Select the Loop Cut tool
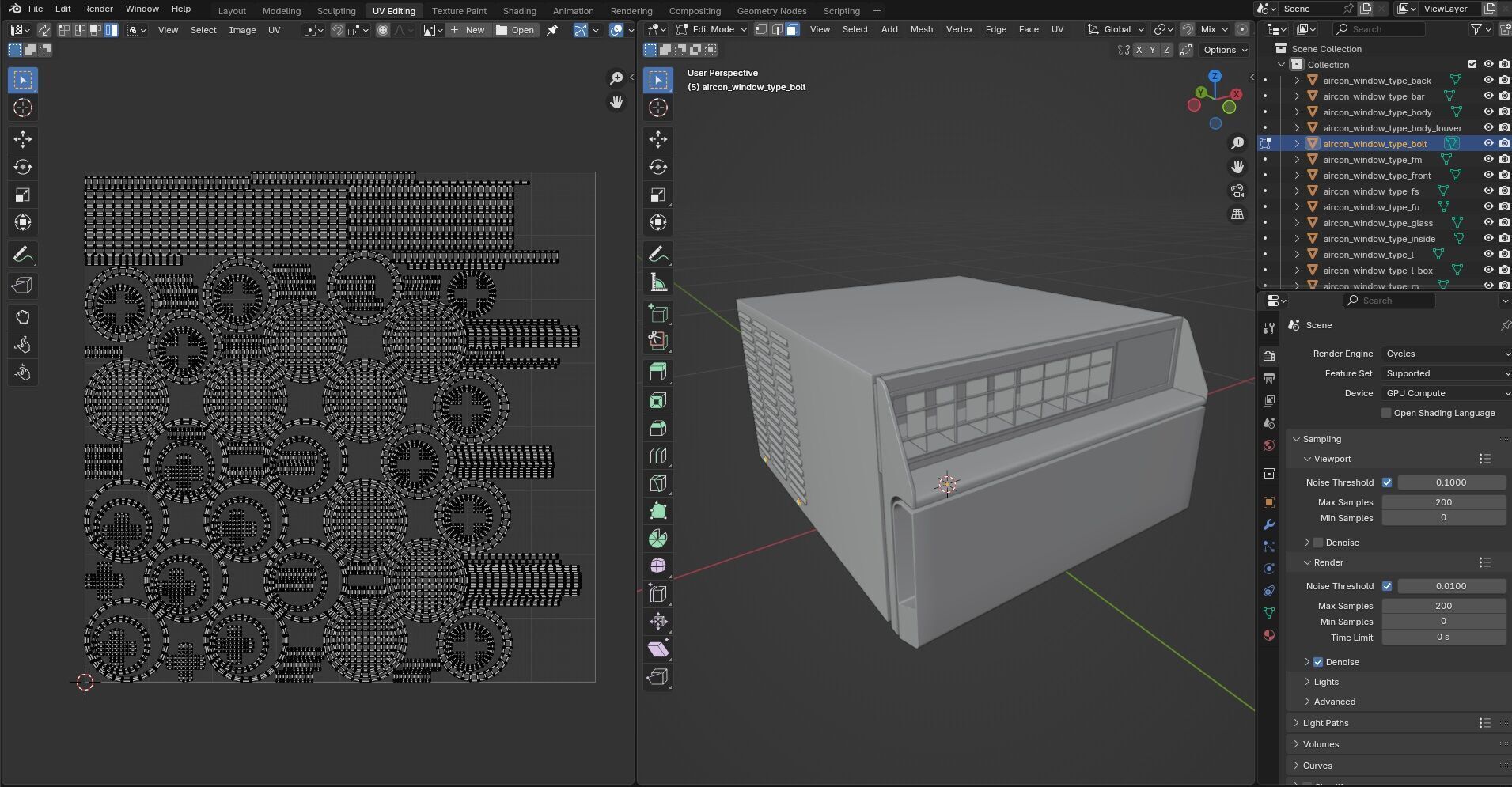The image size is (1512, 787). point(658,456)
